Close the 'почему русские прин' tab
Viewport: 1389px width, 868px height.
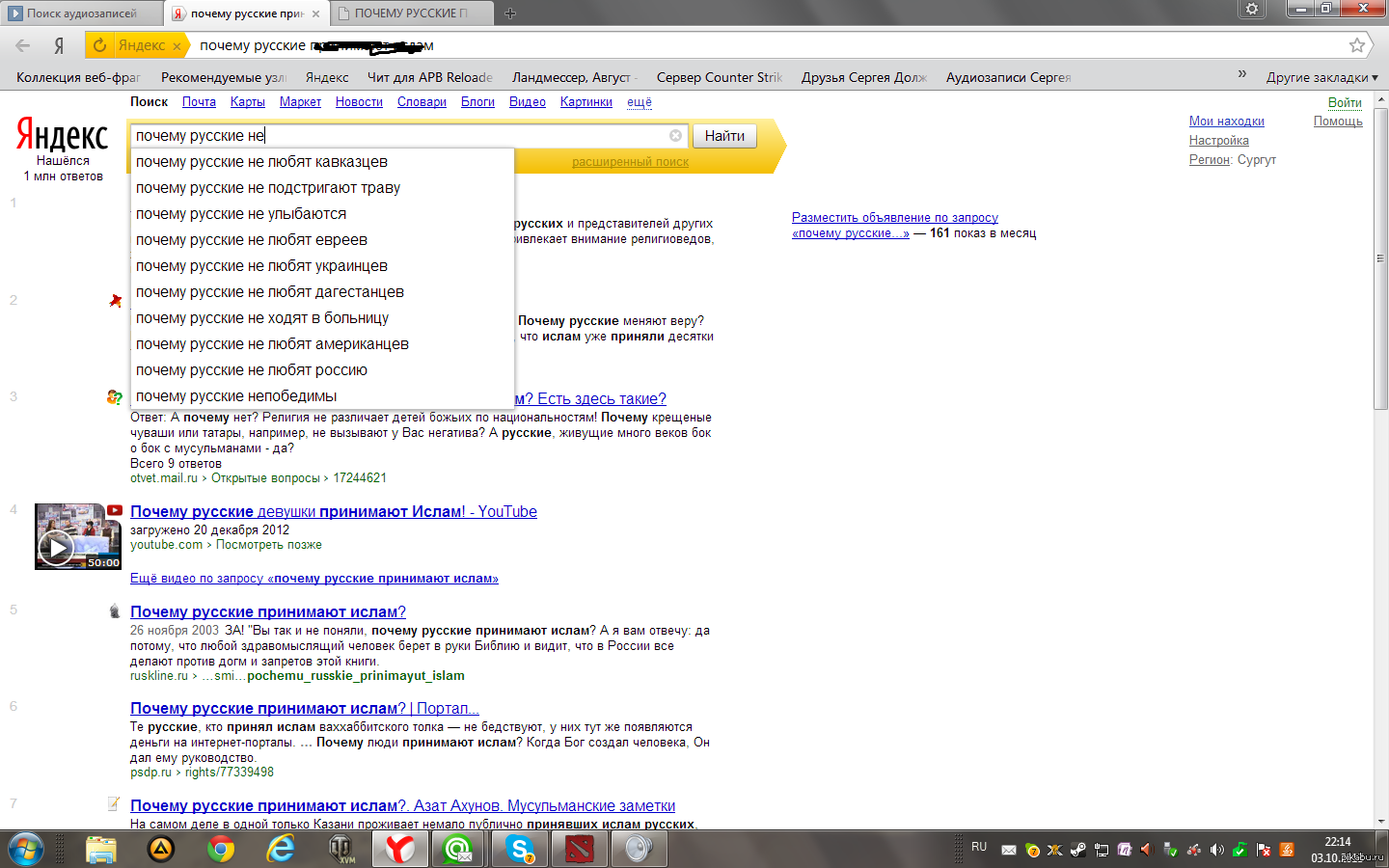pyautogui.click(x=315, y=14)
